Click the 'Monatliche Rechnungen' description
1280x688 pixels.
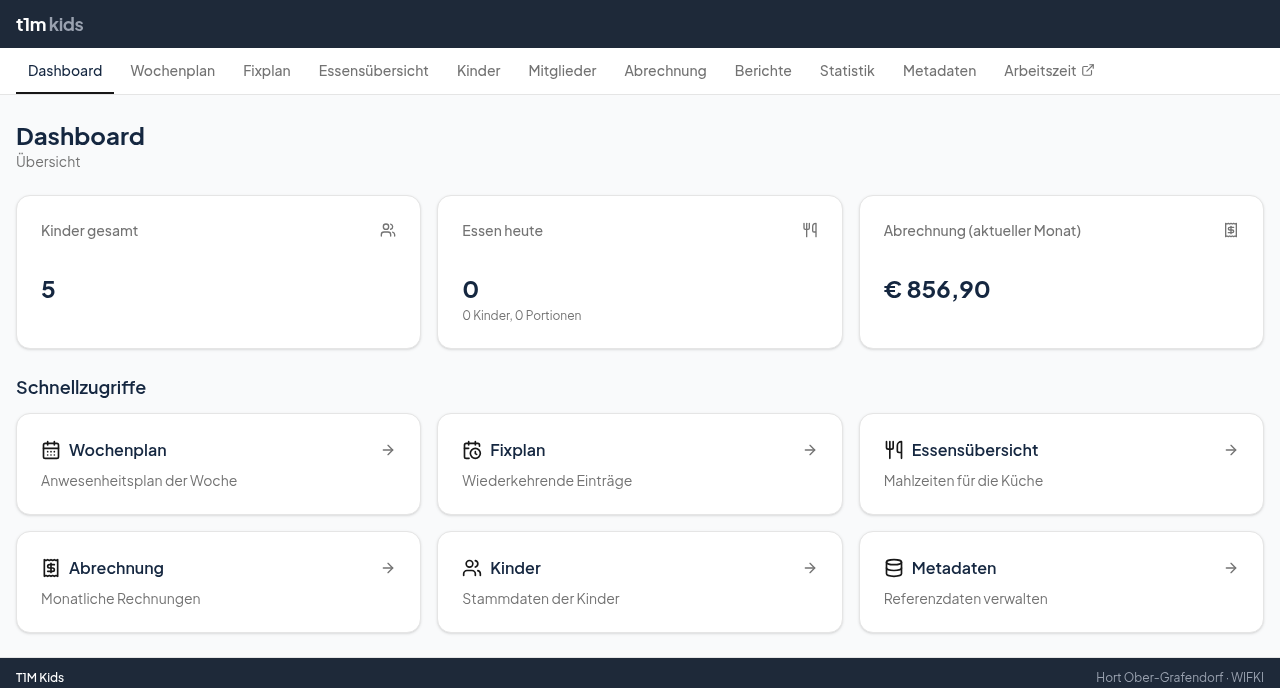pos(120,599)
